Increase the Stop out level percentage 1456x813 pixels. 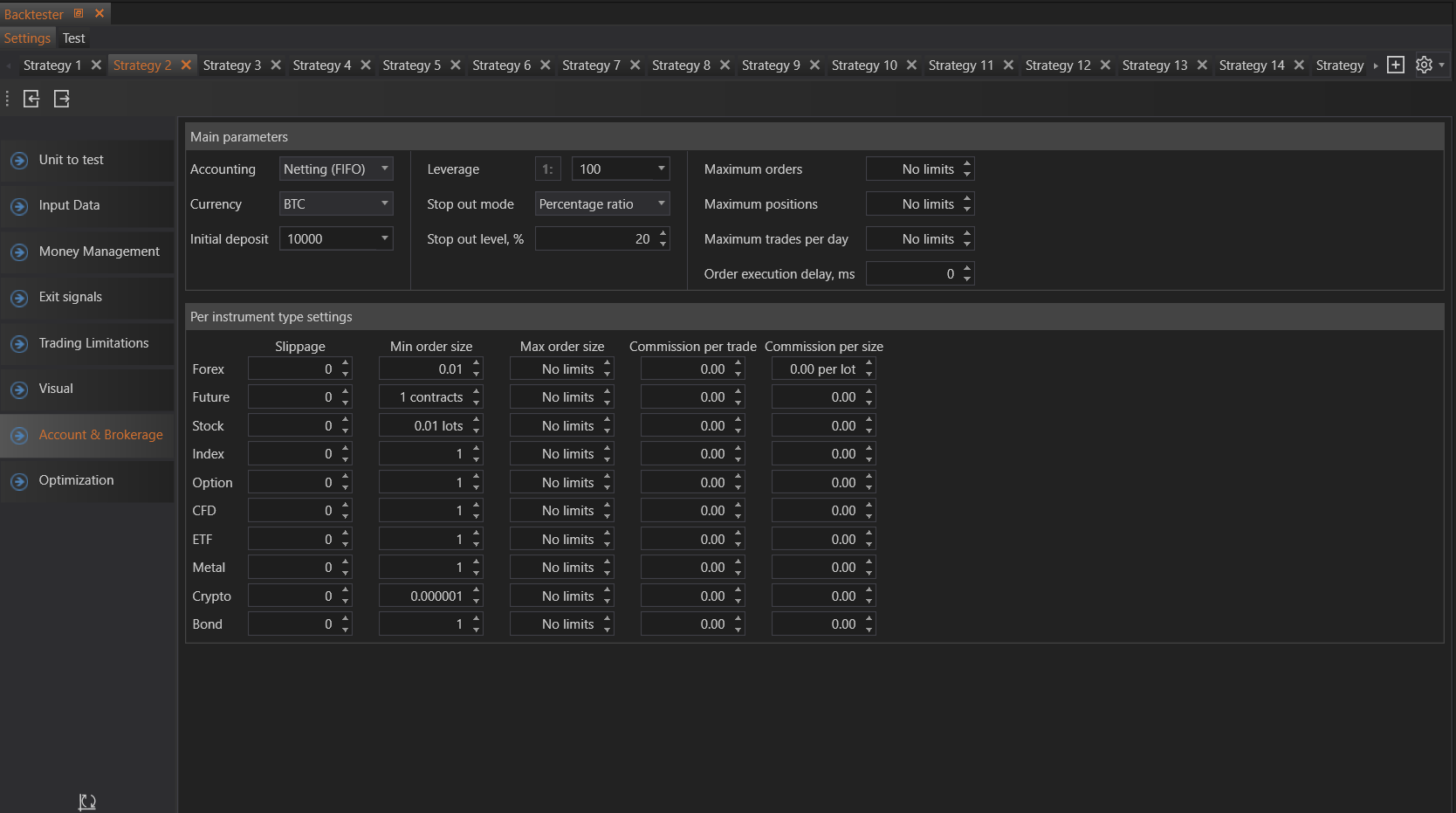(x=663, y=234)
